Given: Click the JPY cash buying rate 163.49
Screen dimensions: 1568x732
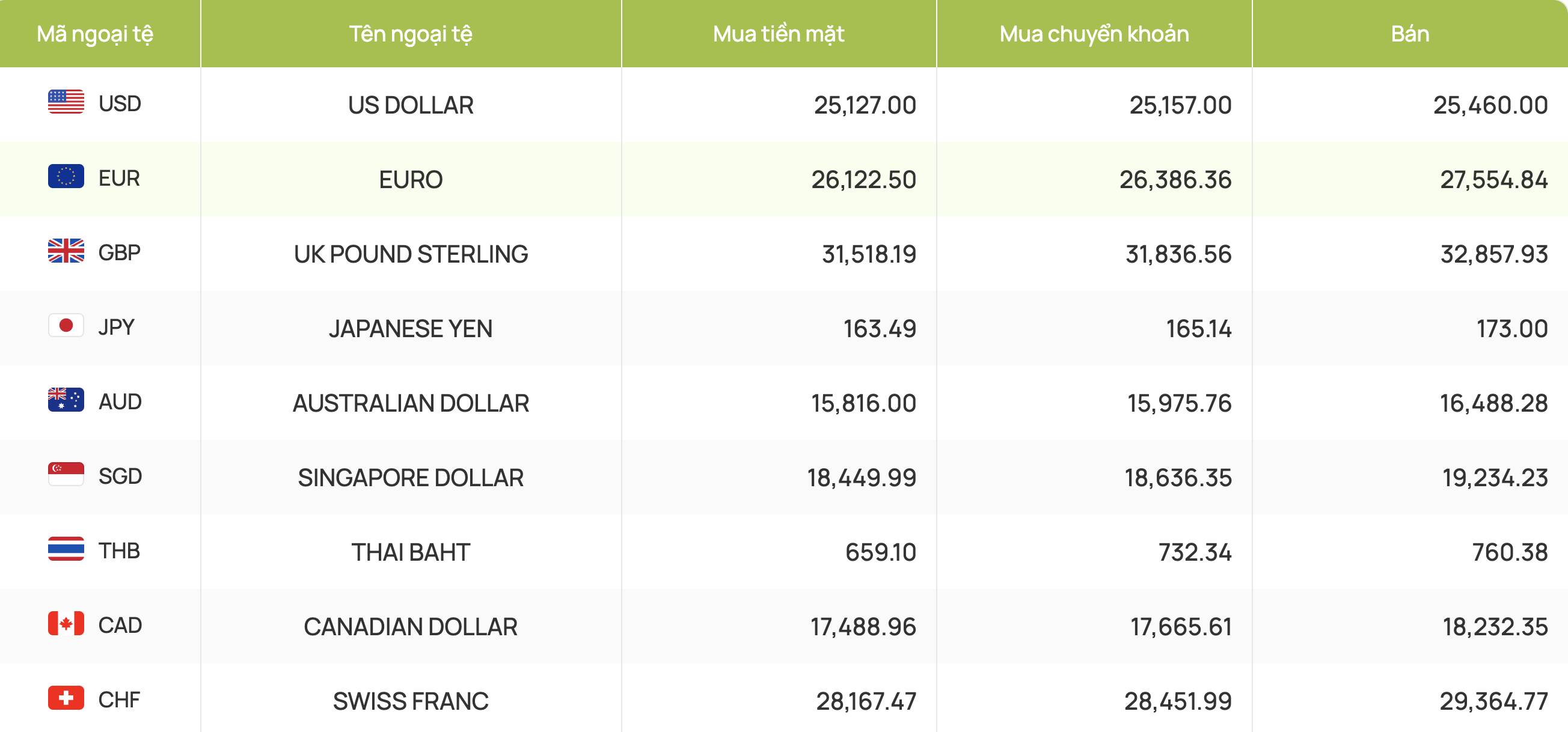Looking at the screenshot, I should coord(880,329).
